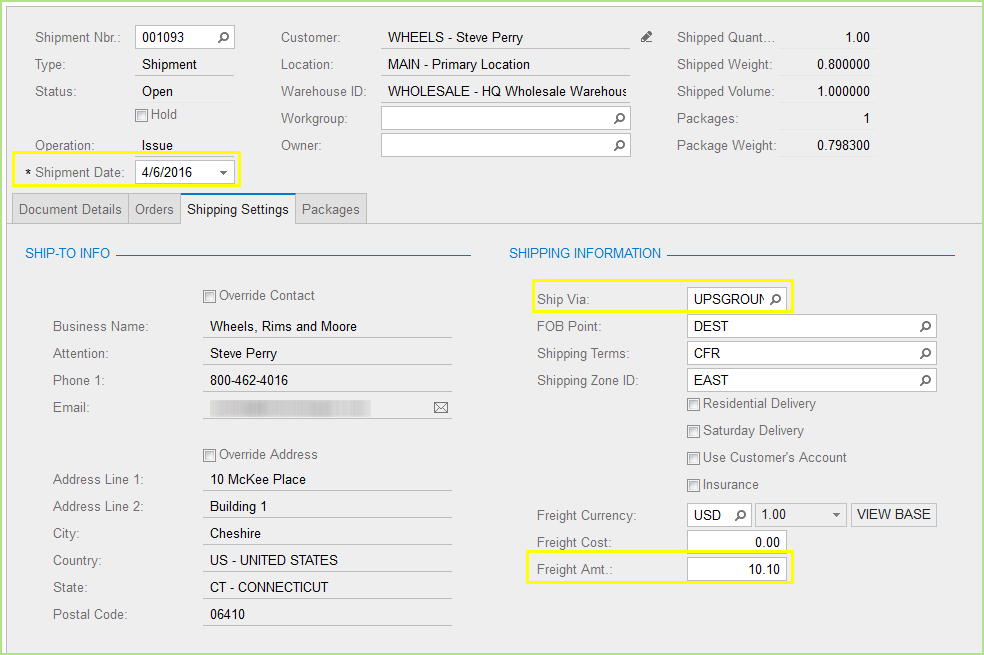The height and width of the screenshot is (655, 984).
Task: Click the pencil edit icon beside Customer
Action: pos(646,36)
